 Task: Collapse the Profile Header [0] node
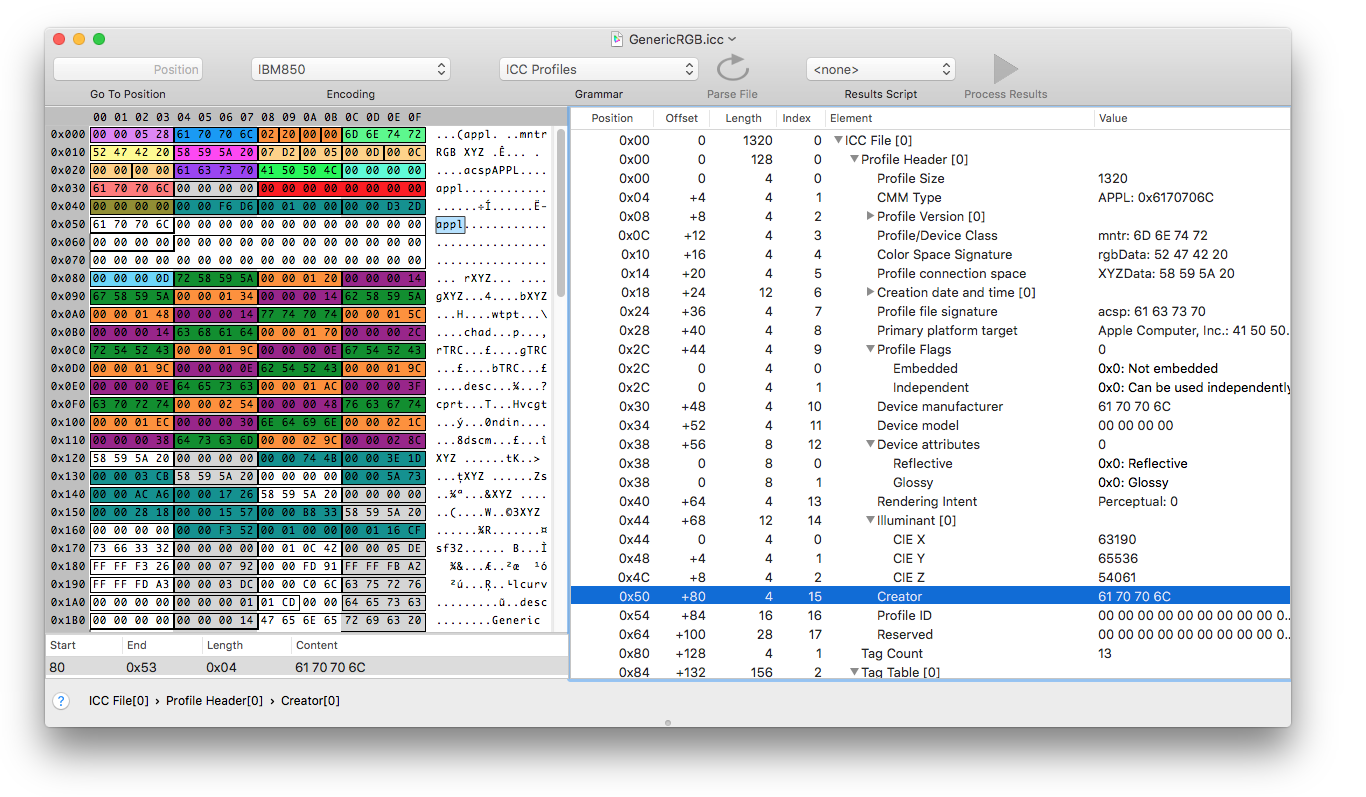(x=854, y=159)
